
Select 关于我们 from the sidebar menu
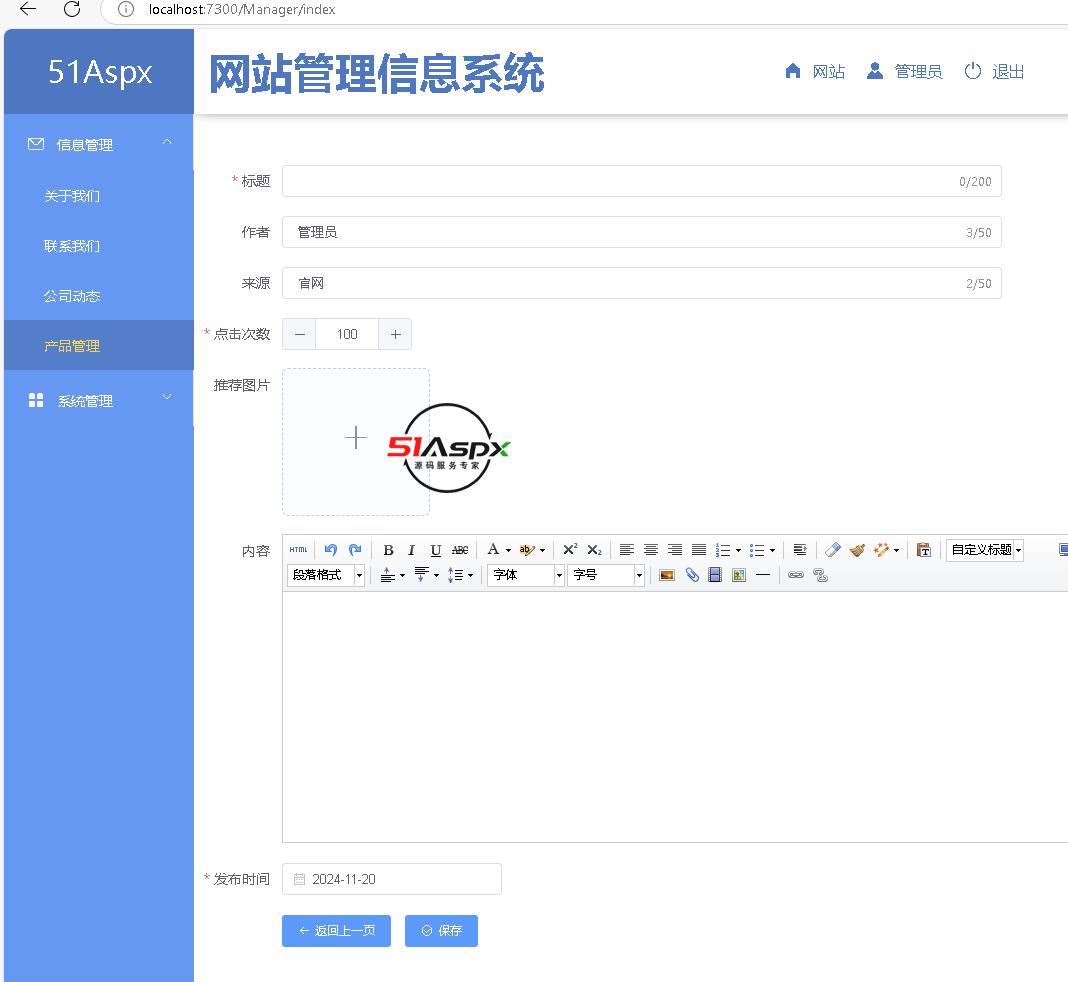click(72, 196)
